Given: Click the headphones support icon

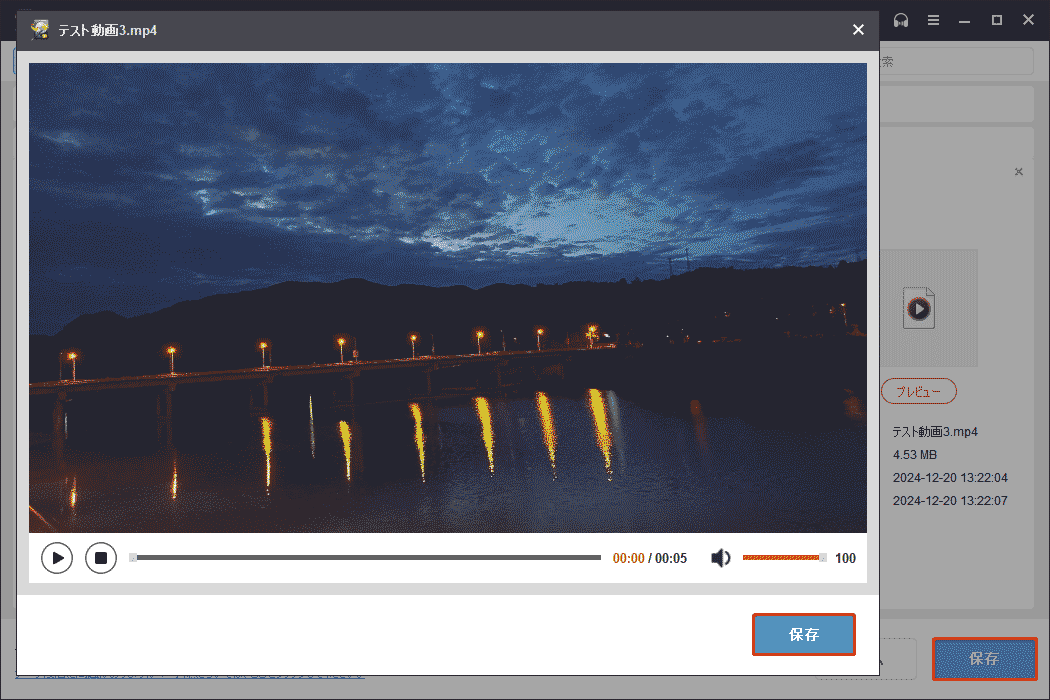Looking at the screenshot, I should [x=900, y=20].
